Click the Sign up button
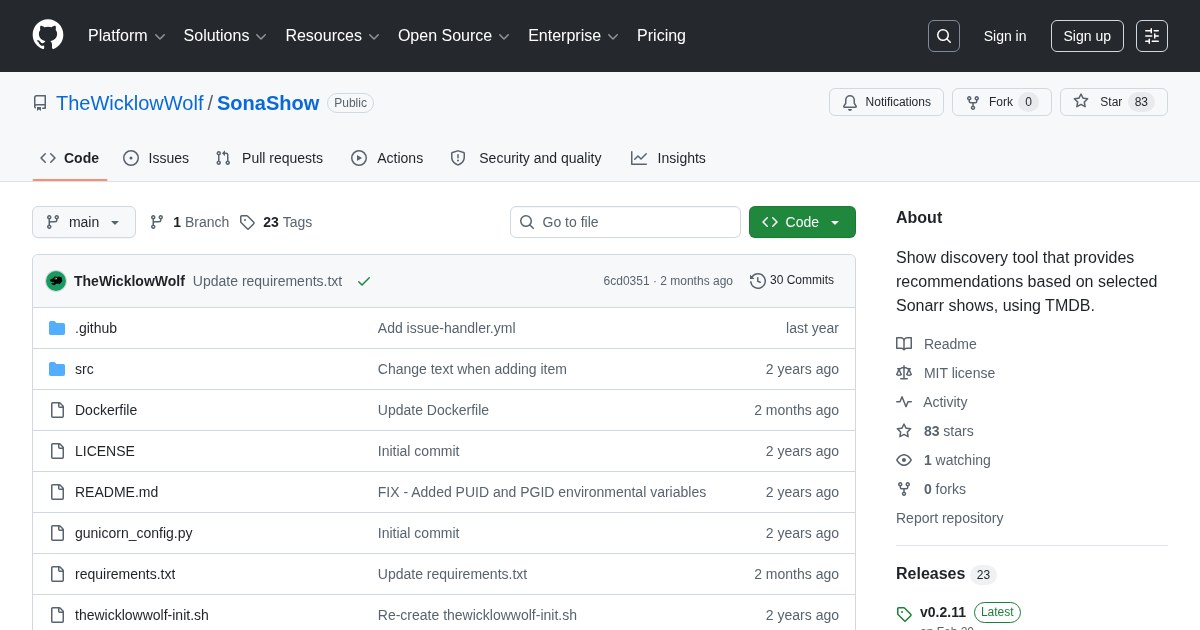Viewport: 1200px width, 630px height. pyautogui.click(x=1087, y=36)
